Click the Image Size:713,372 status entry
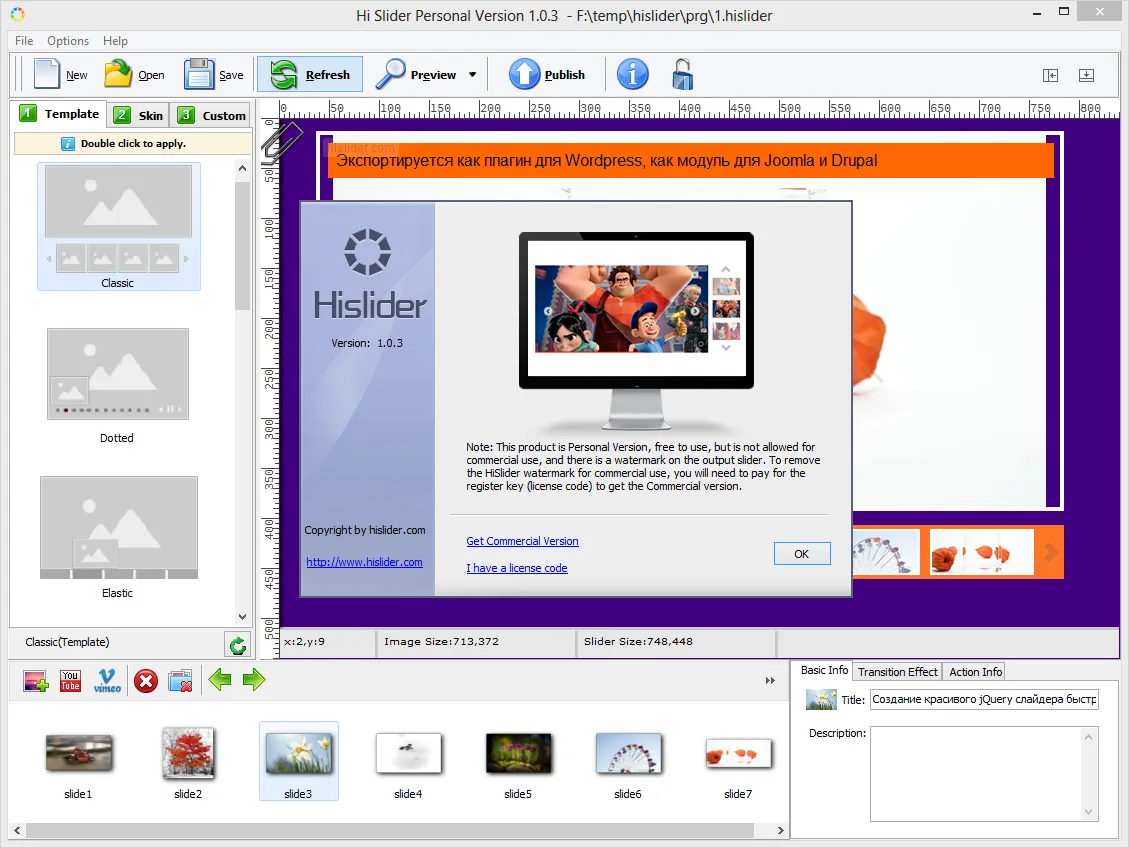Viewport: 1129px width, 848px height. (441, 641)
